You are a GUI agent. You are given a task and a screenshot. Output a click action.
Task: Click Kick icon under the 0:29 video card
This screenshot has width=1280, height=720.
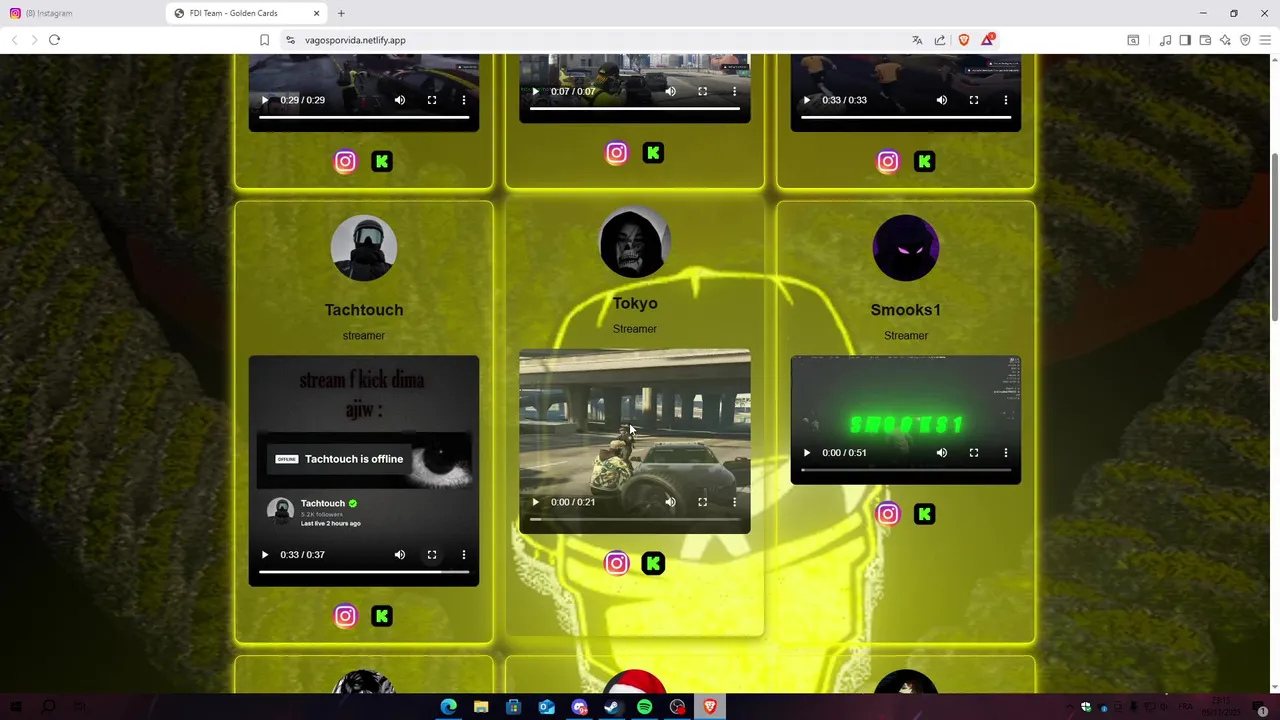[x=382, y=161]
